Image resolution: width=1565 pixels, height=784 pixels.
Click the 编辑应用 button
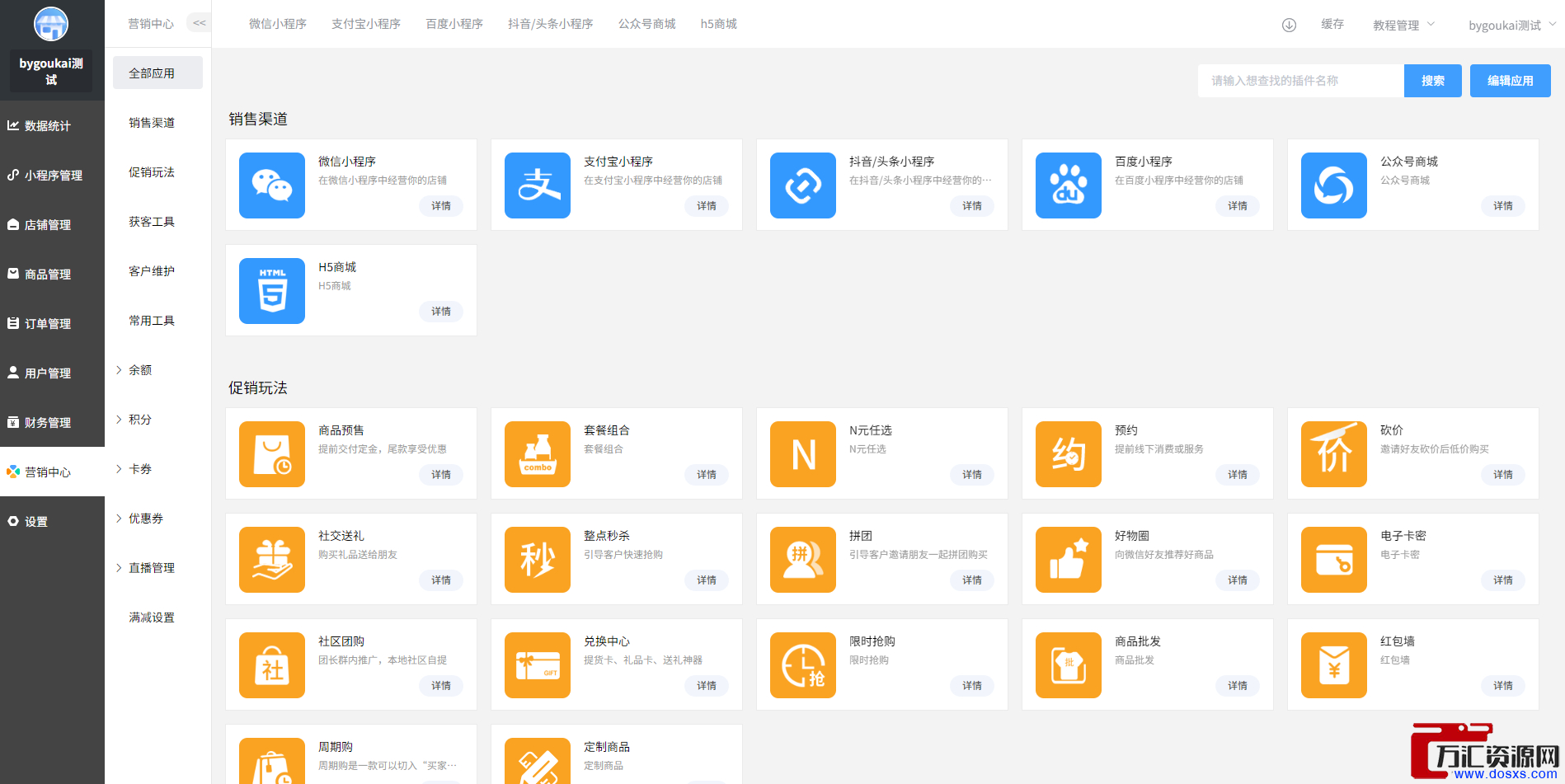tap(1510, 81)
